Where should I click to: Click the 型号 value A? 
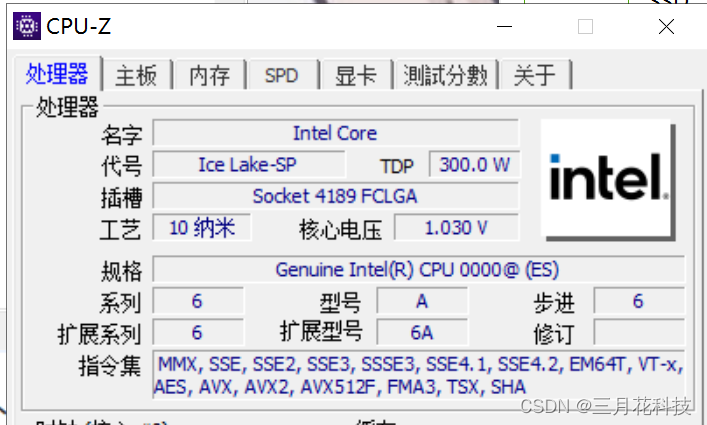pos(422,301)
